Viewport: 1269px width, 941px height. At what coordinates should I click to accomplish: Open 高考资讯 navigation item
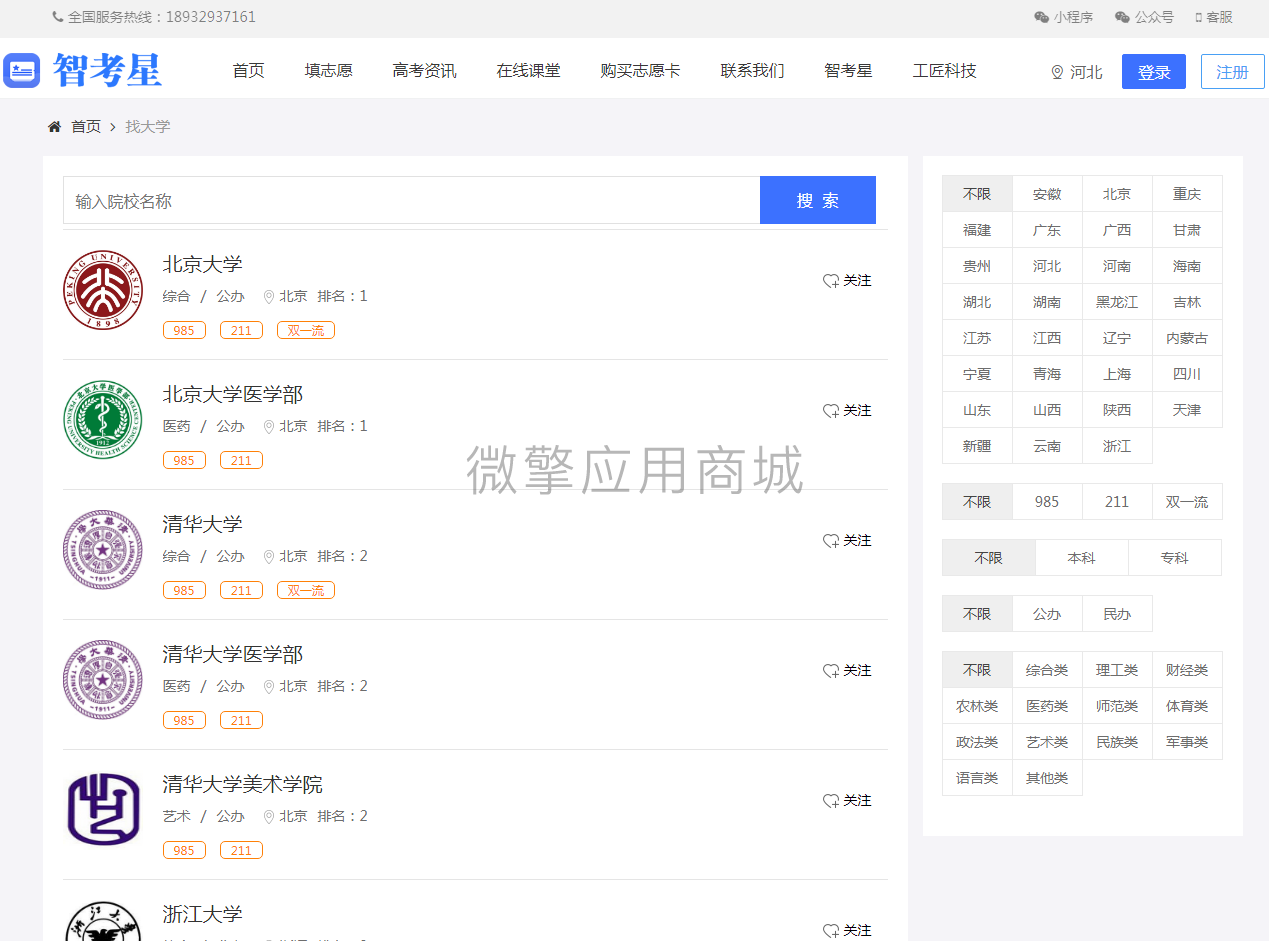pyautogui.click(x=425, y=71)
